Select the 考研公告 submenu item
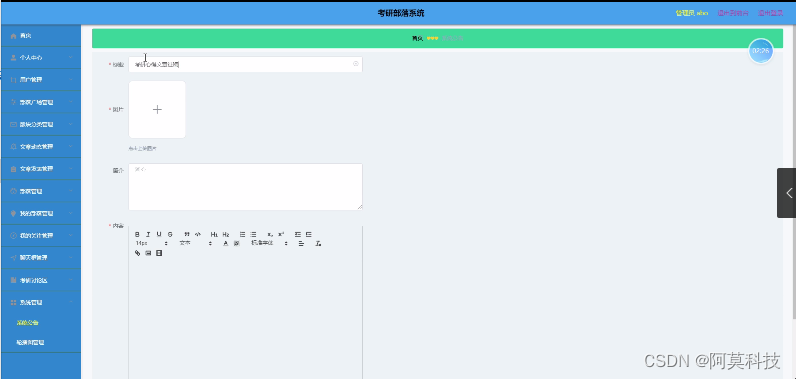 click(x=27, y=322)
